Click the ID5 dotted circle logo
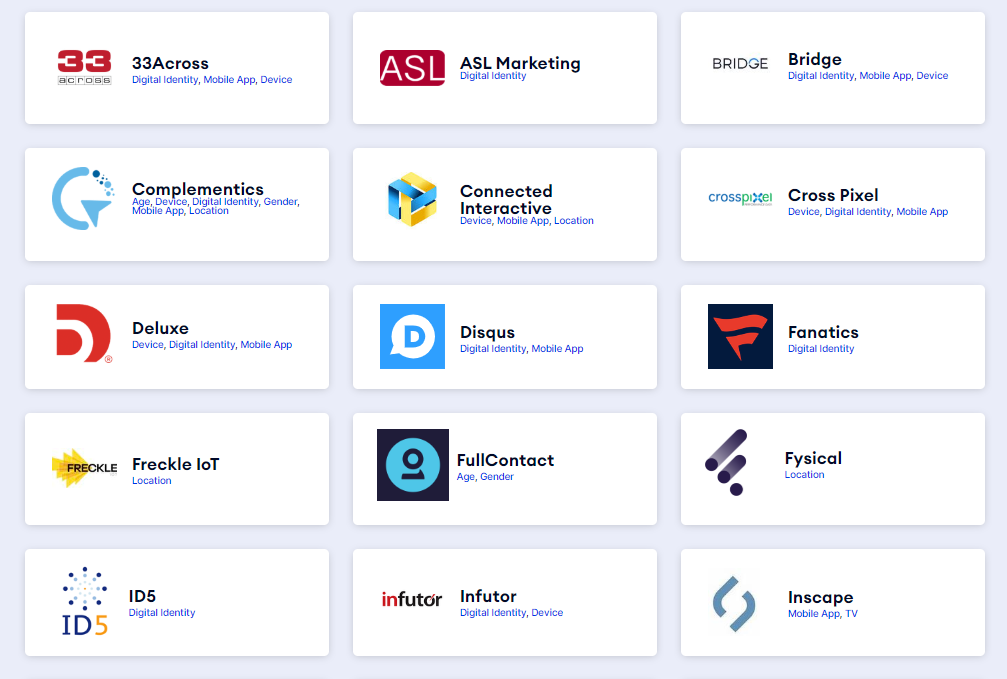The height and width of the screenshot is (679, 1007). [84, 602]
